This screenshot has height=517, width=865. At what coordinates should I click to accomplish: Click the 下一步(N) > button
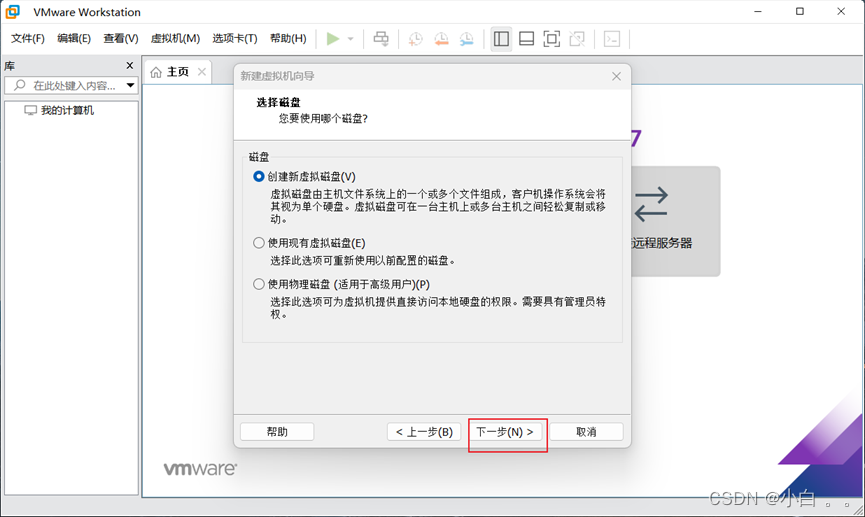coord(505,431)
